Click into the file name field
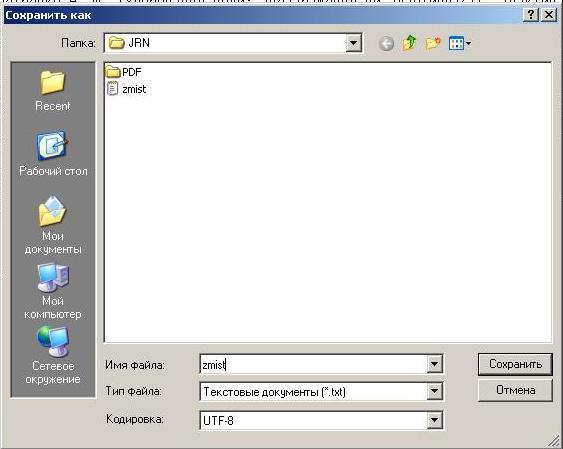 pos(313,365)
